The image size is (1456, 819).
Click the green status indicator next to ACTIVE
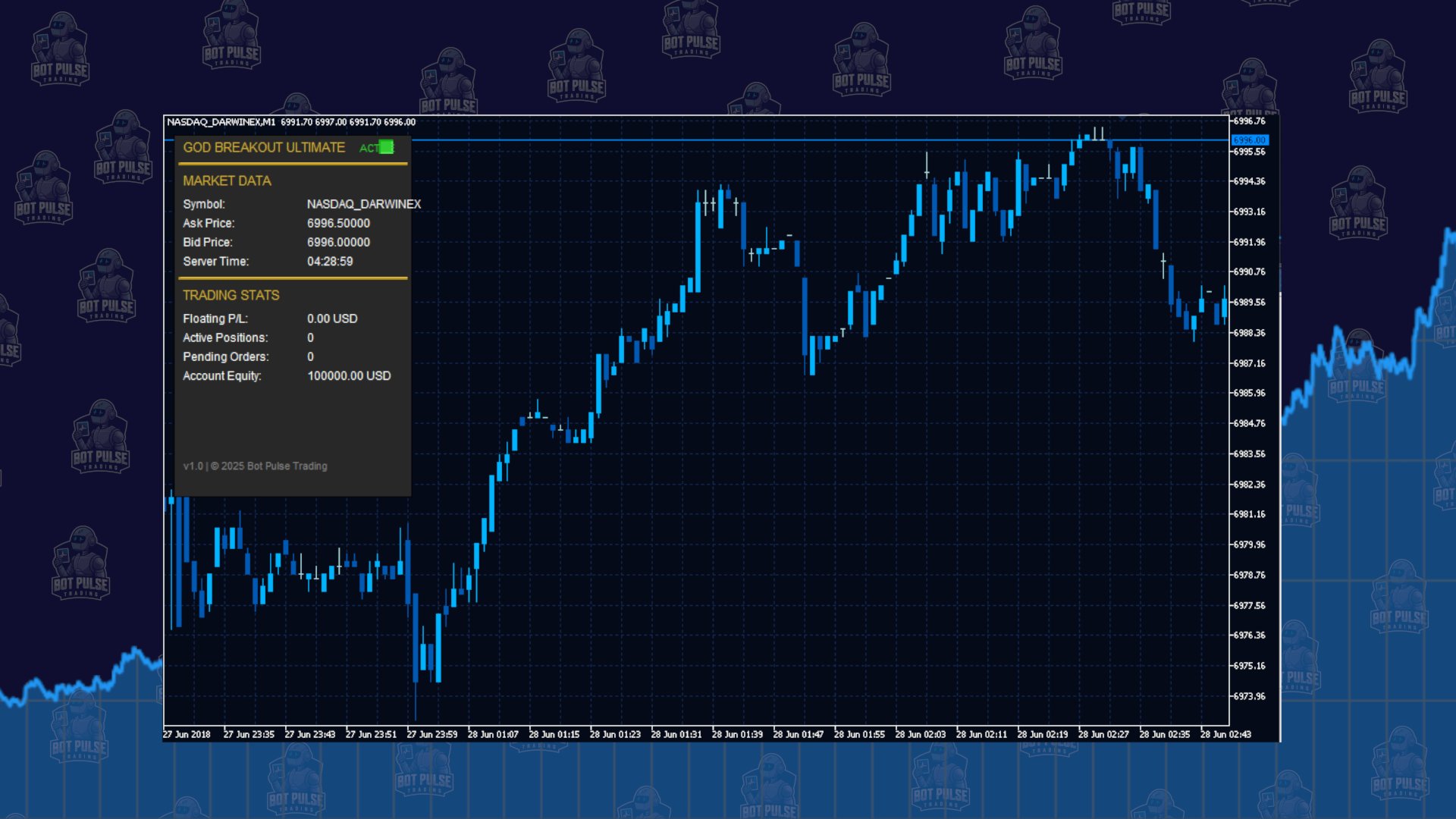pos(388,148)
